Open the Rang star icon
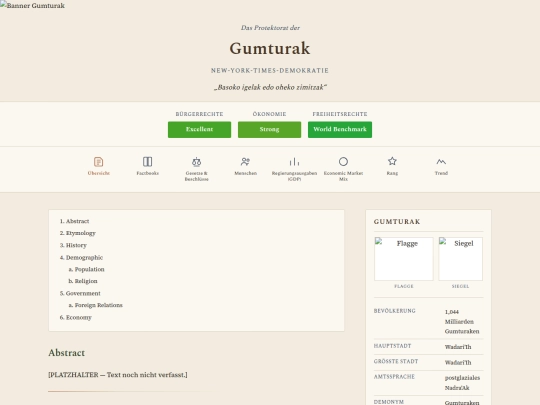This screenshot has width=540, height=405. [x=392, y=162]
